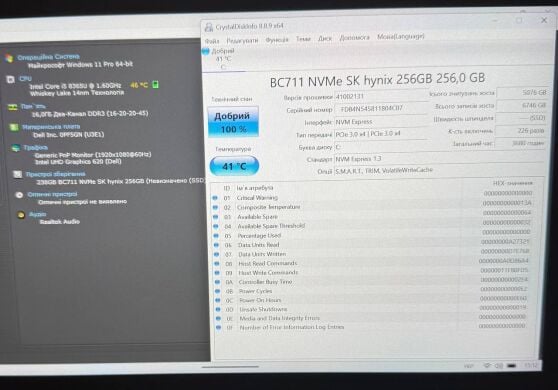Click the status dot for Composite Temperature
This screenshot has width=558, height=390.
point(215,207)
